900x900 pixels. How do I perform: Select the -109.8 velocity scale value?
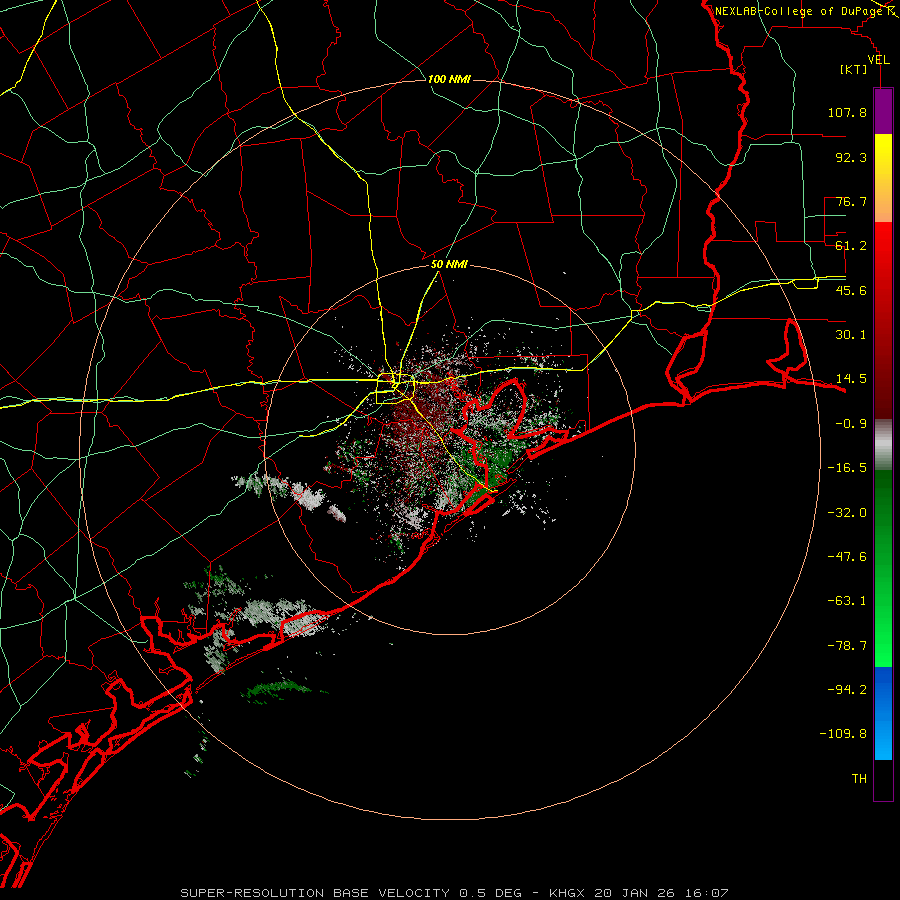coord(843,734)
